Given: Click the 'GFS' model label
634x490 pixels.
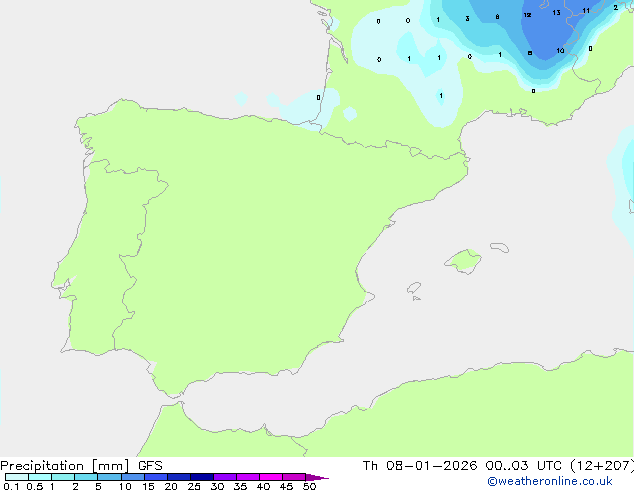Looking at the screenshot, I should tap(150, 466).
